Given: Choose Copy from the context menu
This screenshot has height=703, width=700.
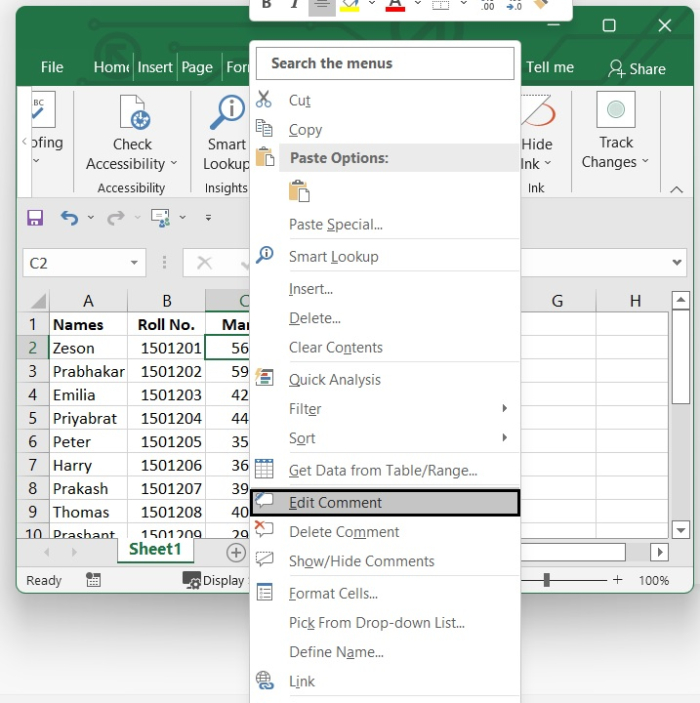Looking at the screenshot, I should click(385, 130).
